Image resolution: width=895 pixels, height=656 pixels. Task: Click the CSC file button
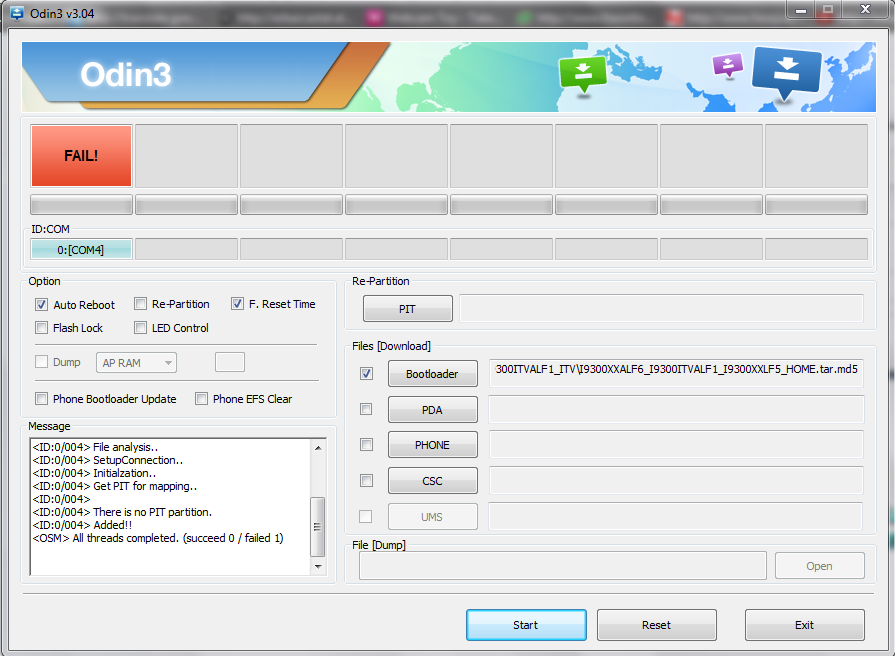(433, 481)
